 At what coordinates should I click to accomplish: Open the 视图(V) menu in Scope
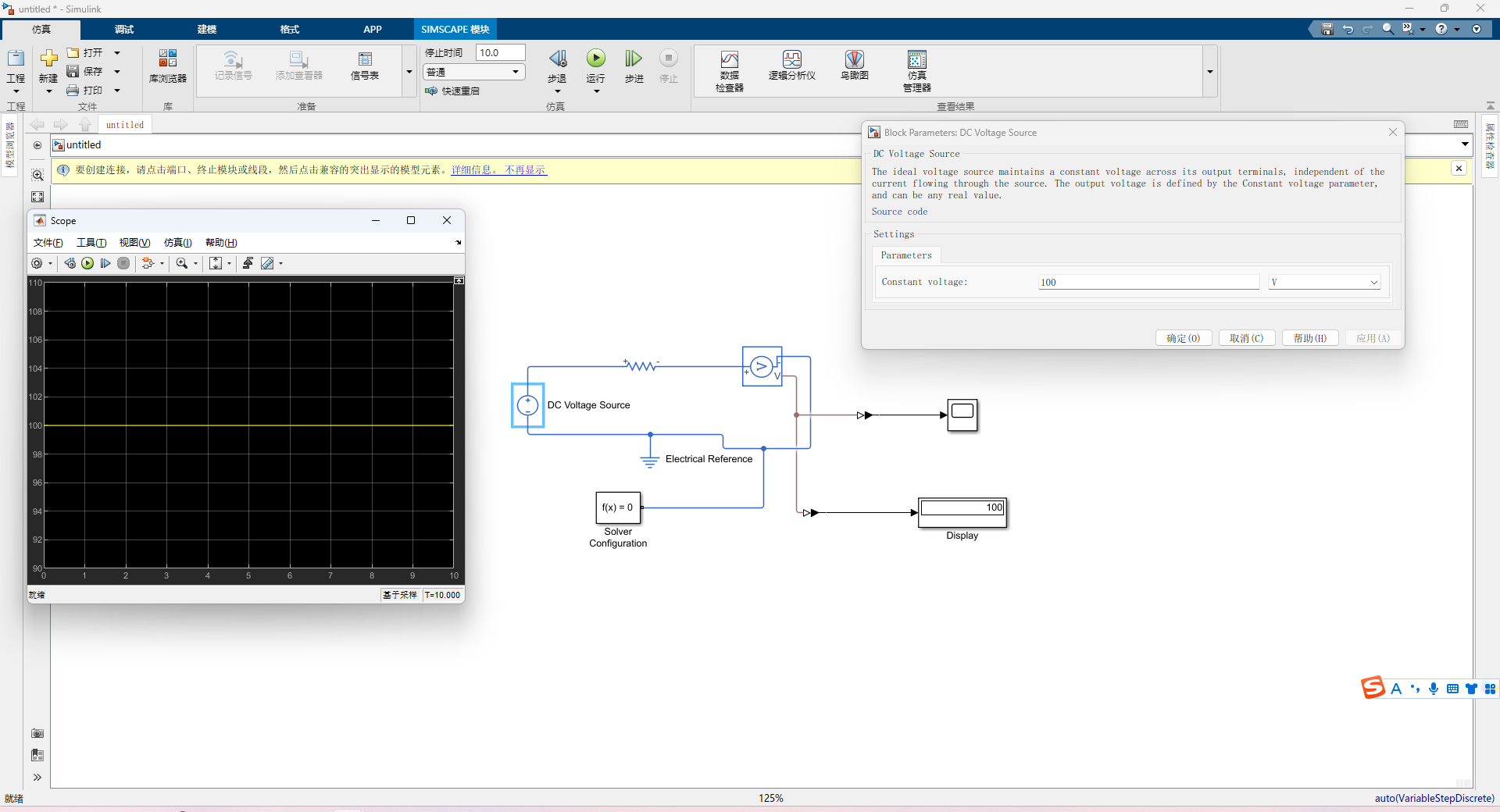point(134,243)
